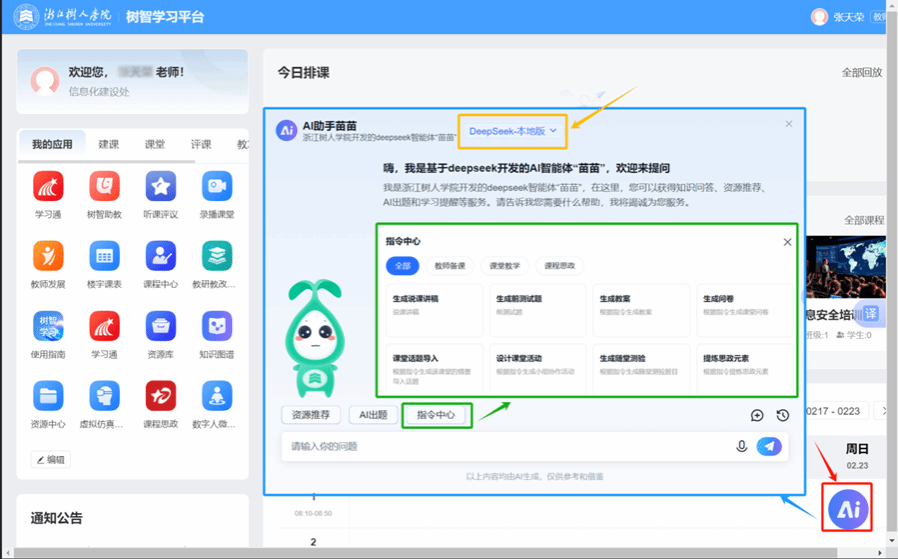Open chat history clock icon
The image size is (898, 559).
tap(783, 415)
